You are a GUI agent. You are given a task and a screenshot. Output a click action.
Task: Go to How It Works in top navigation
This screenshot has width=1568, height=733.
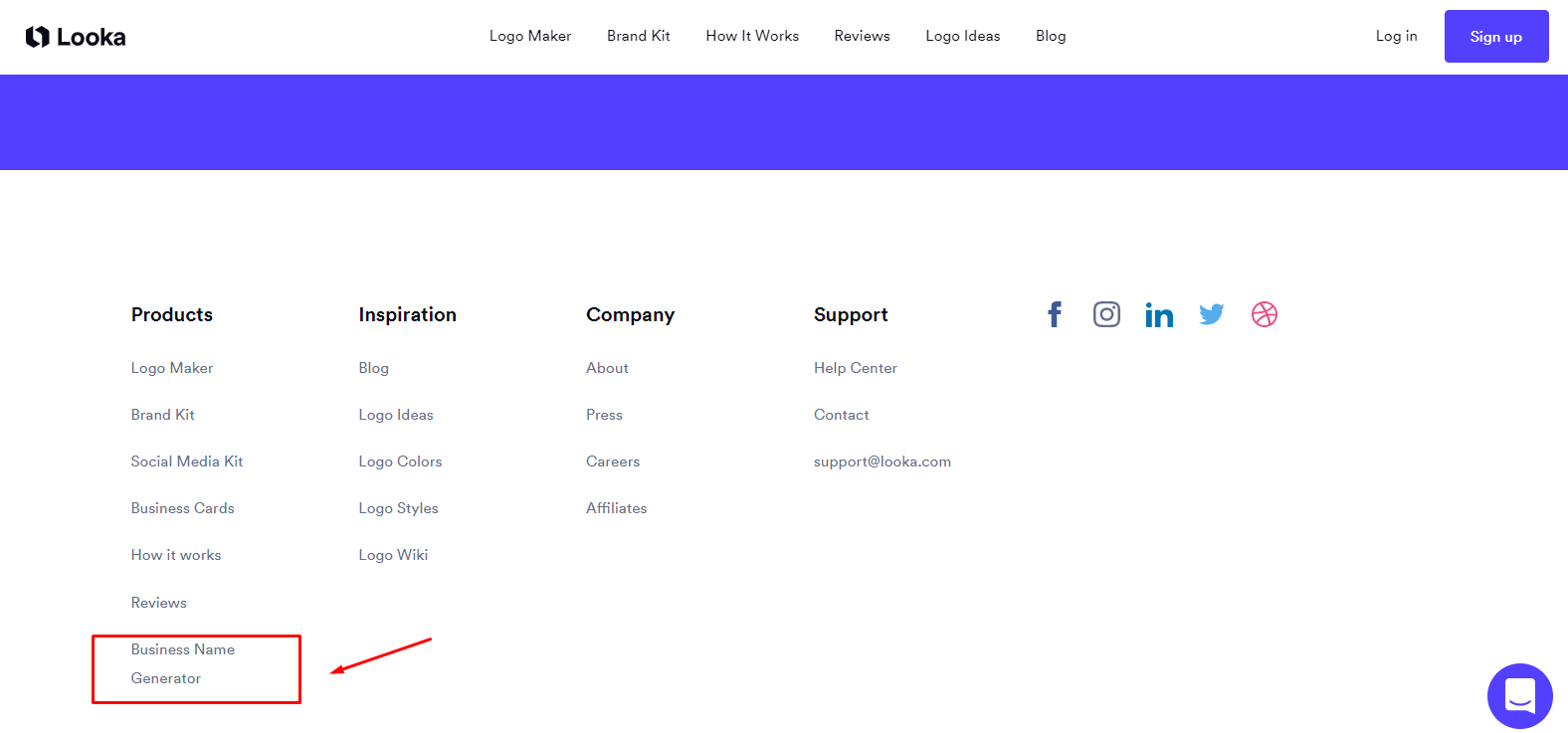[x=752, y=36]
